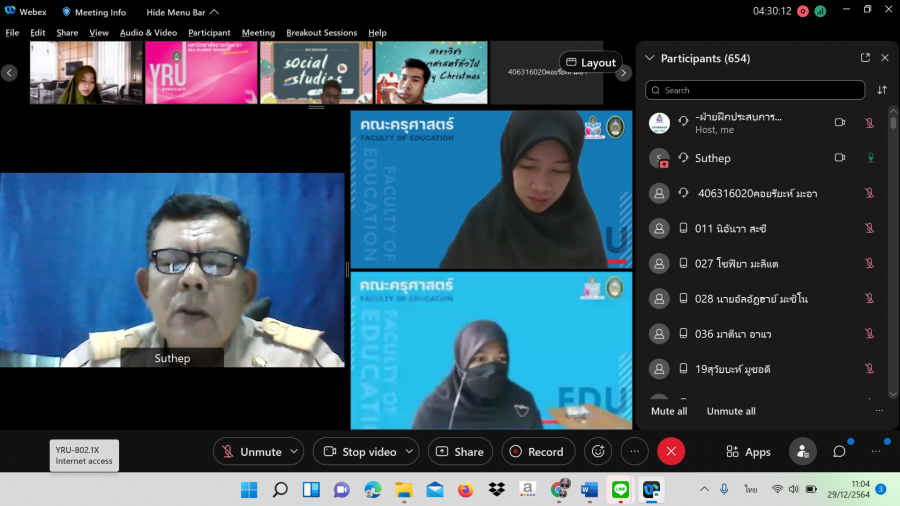Click the participants Search field
900x506 pixels.
(755, 90)
